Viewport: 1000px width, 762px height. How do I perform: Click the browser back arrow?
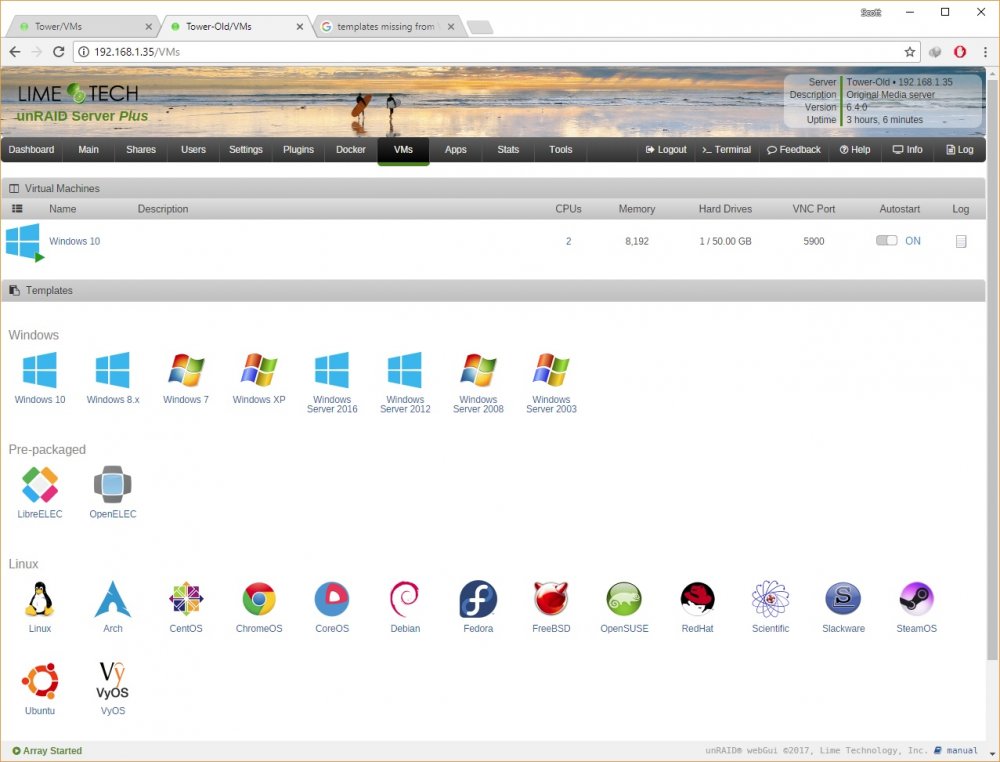[15, 52]
